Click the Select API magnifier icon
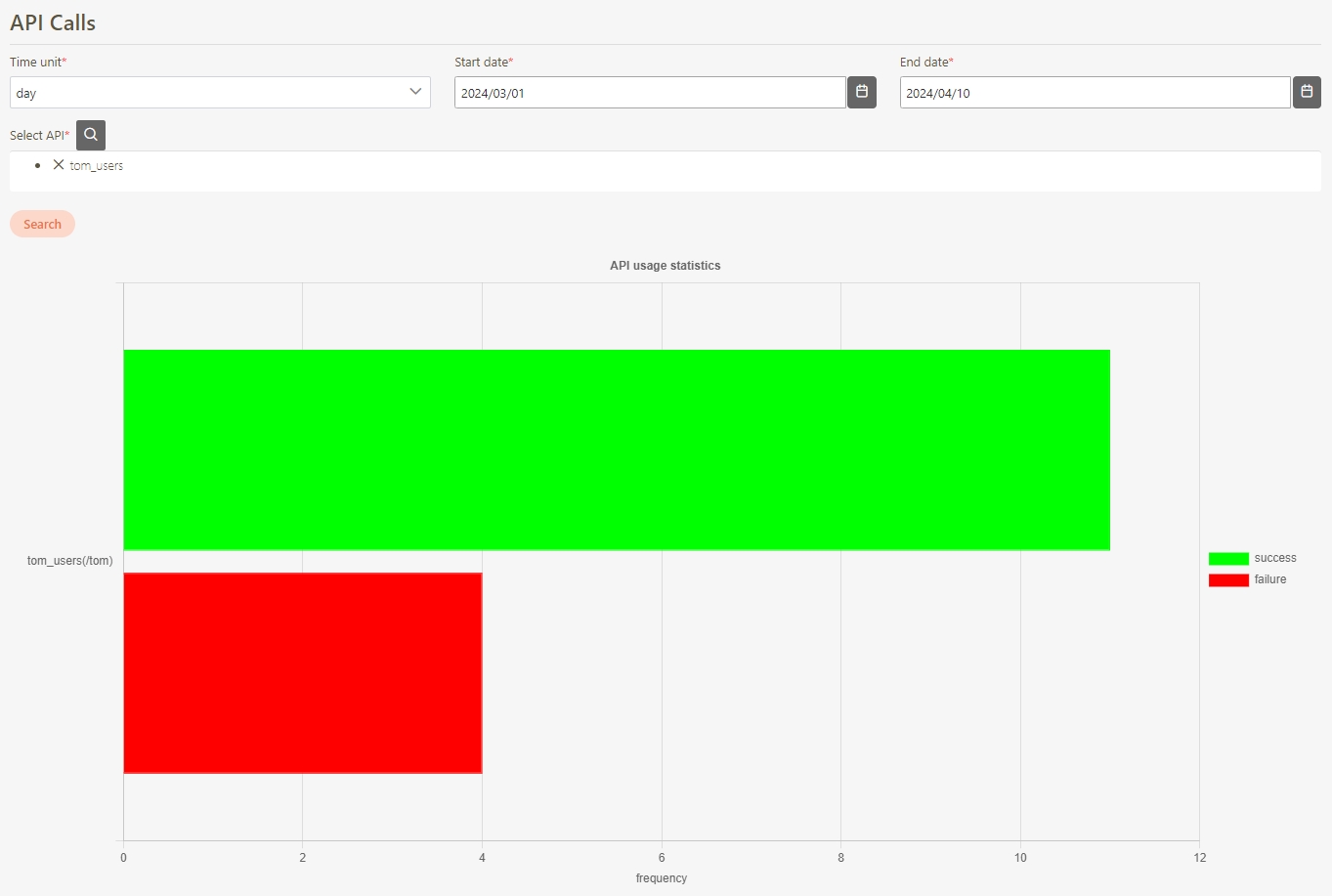The width and height of the screenshot is (1332, 896). [x=91, y=135]
